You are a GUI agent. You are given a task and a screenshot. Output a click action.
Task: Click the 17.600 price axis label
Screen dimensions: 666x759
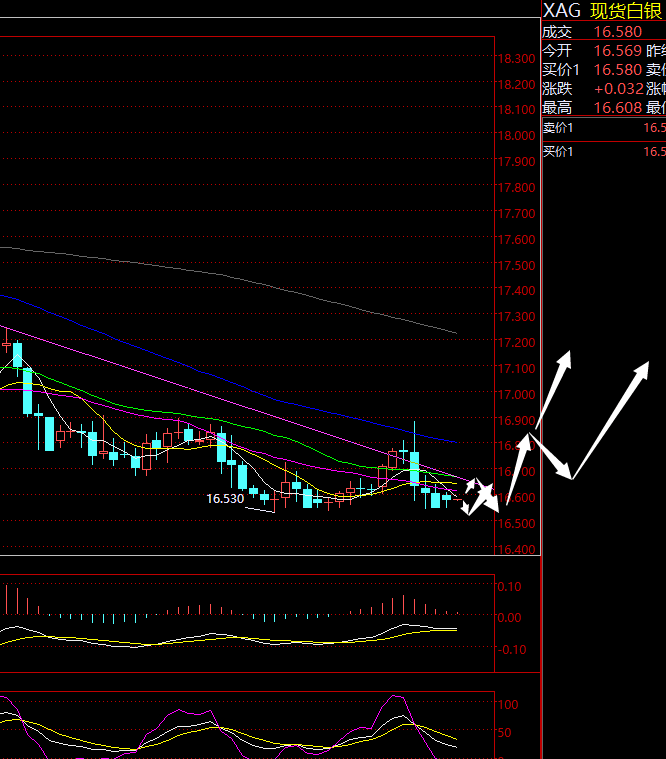pos(516,240)
